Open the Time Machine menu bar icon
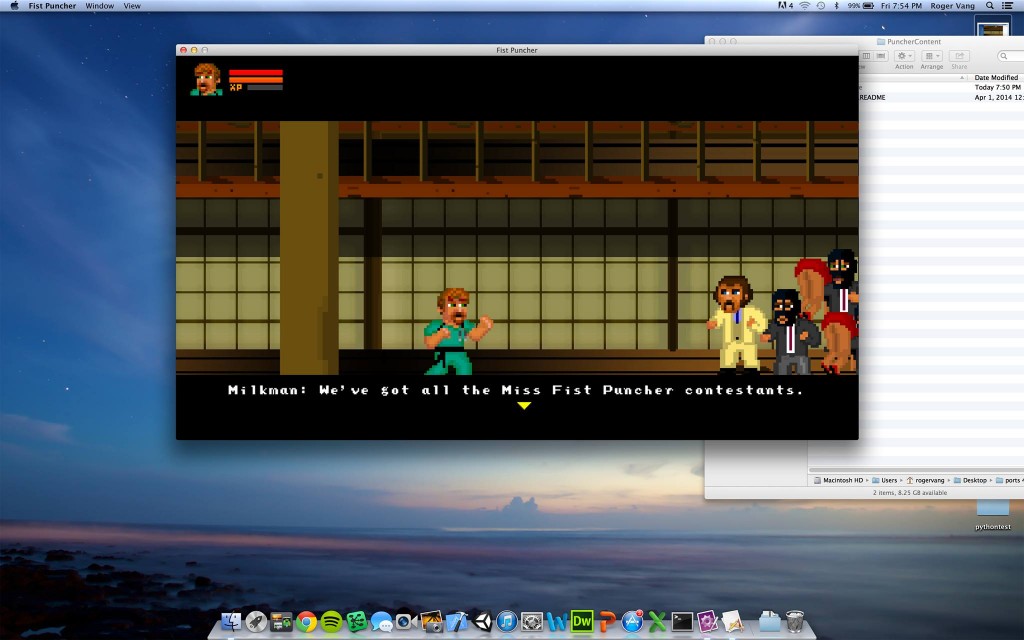The image size is (1024, 640). point(820,5)
